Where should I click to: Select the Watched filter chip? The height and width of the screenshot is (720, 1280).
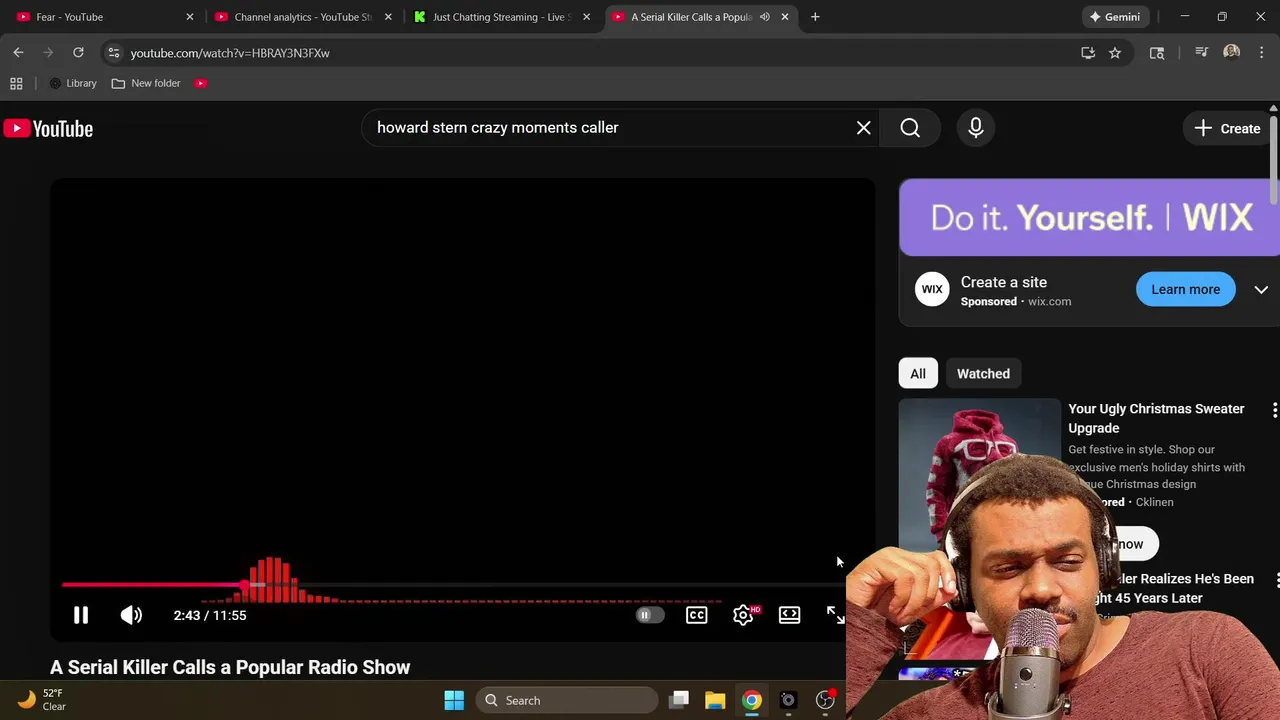click(x=983, y=373)
